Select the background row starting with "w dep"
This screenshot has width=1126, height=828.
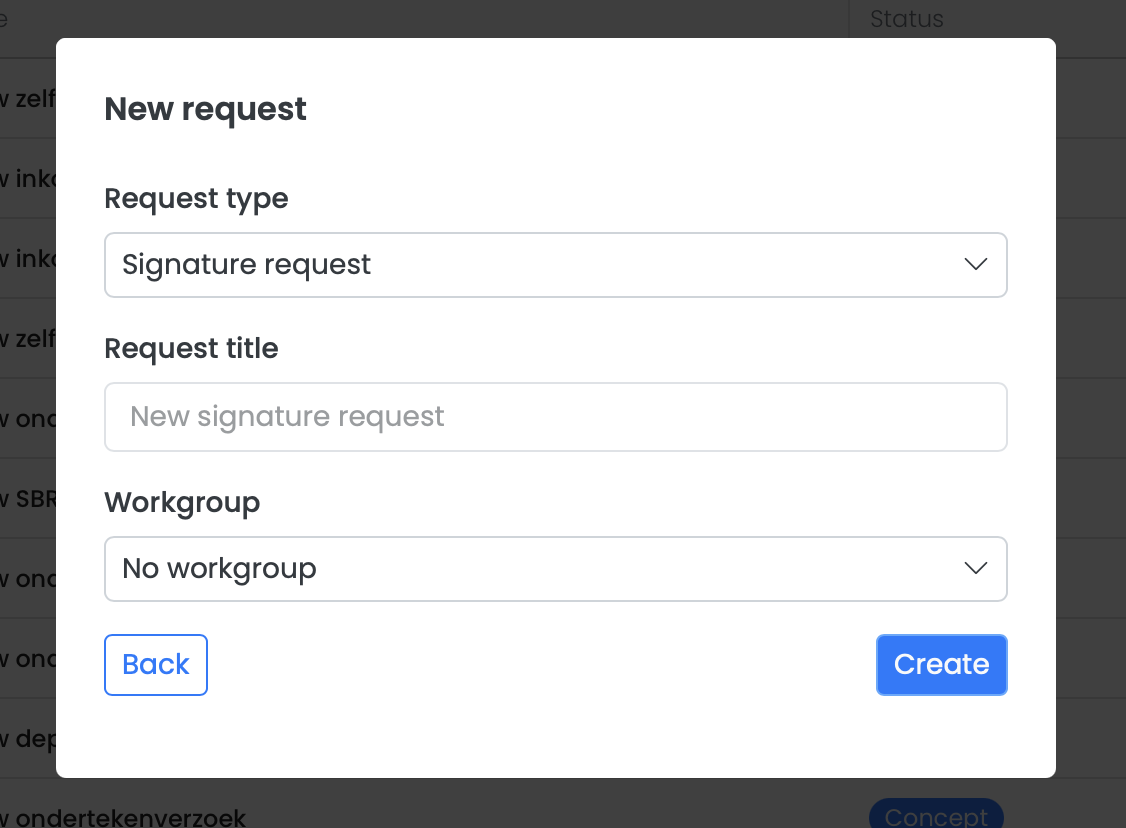[x=28, y=738]
